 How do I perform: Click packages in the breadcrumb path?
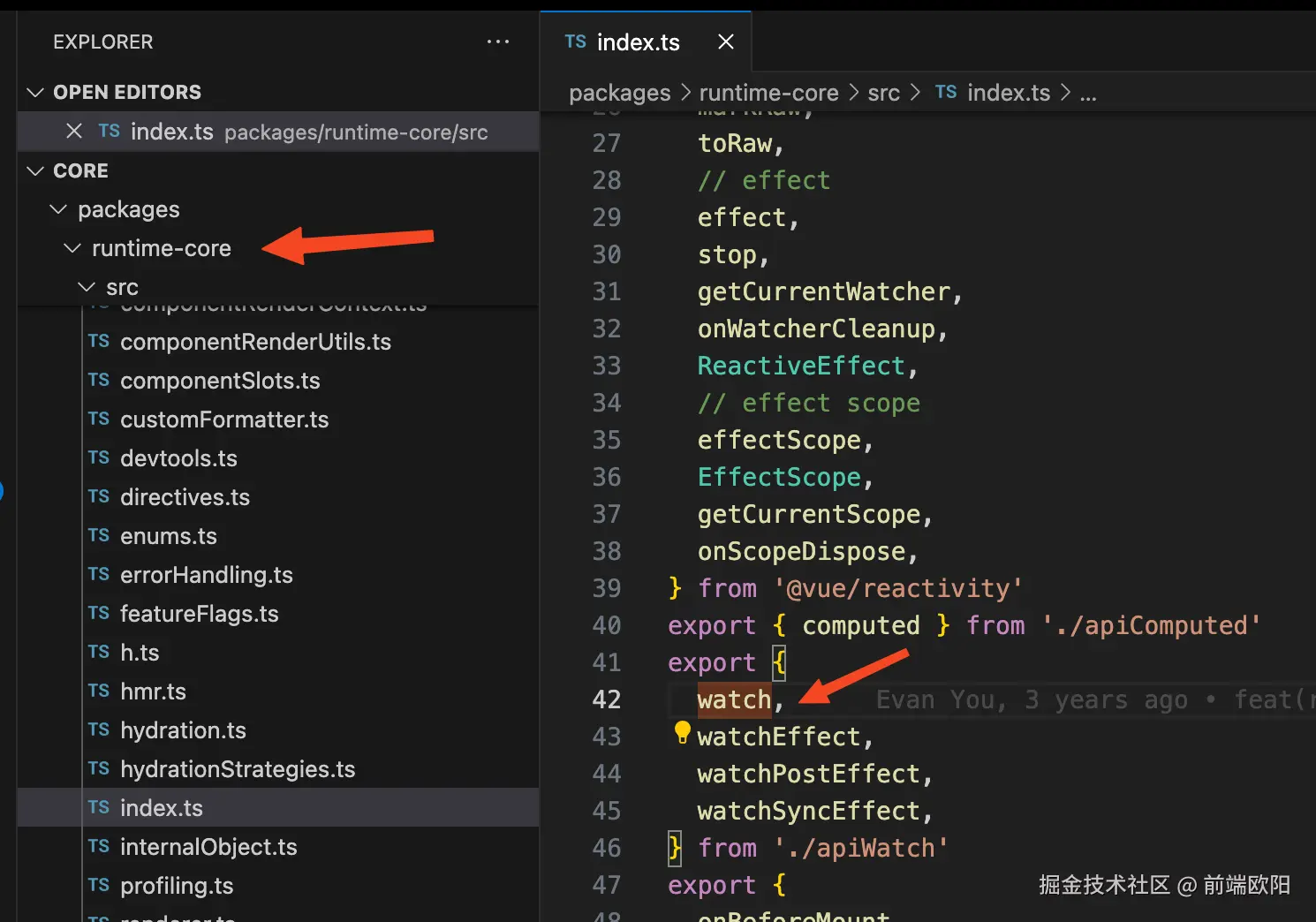pos(620,93)
